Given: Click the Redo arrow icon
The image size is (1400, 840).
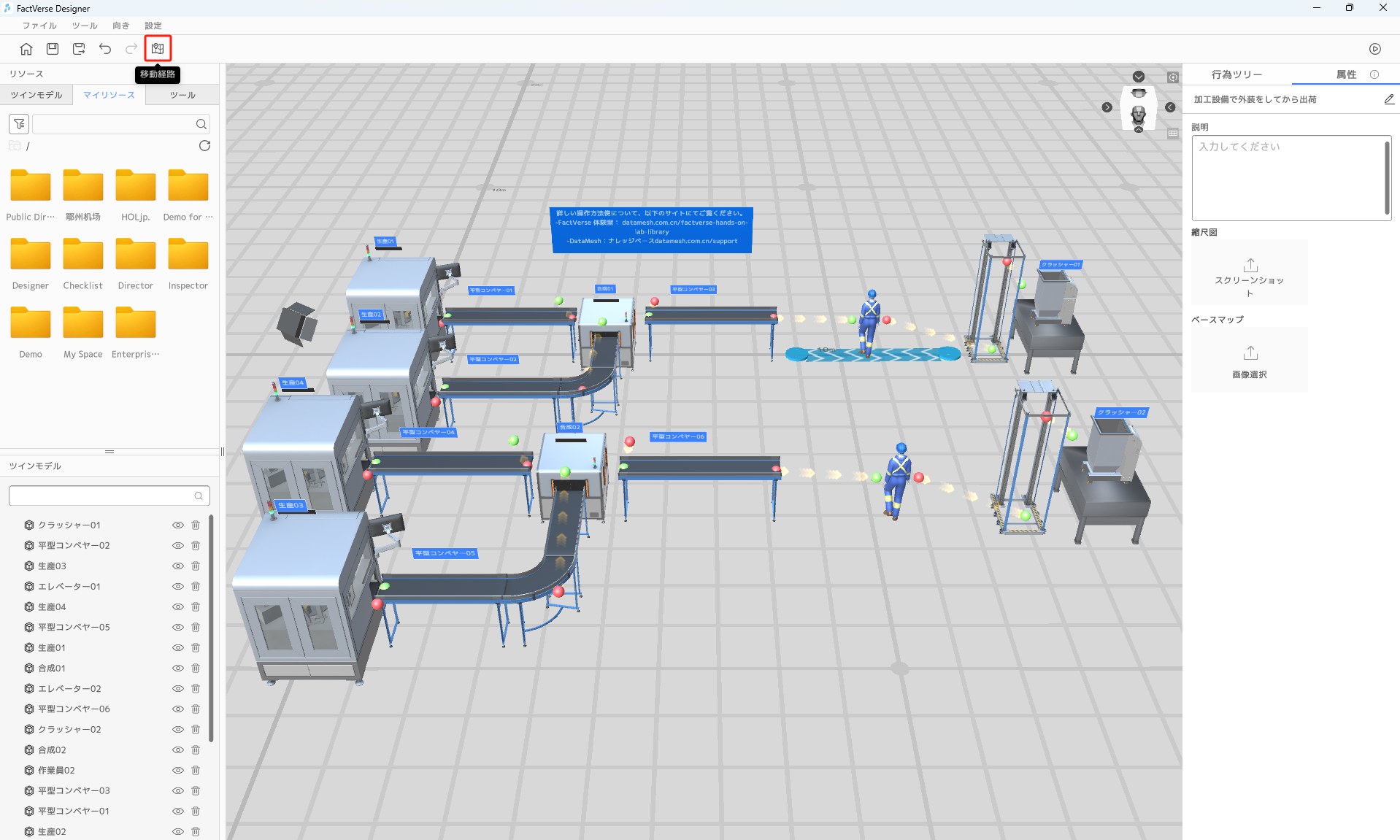Looking at the screenshot, I should point(131,49).
